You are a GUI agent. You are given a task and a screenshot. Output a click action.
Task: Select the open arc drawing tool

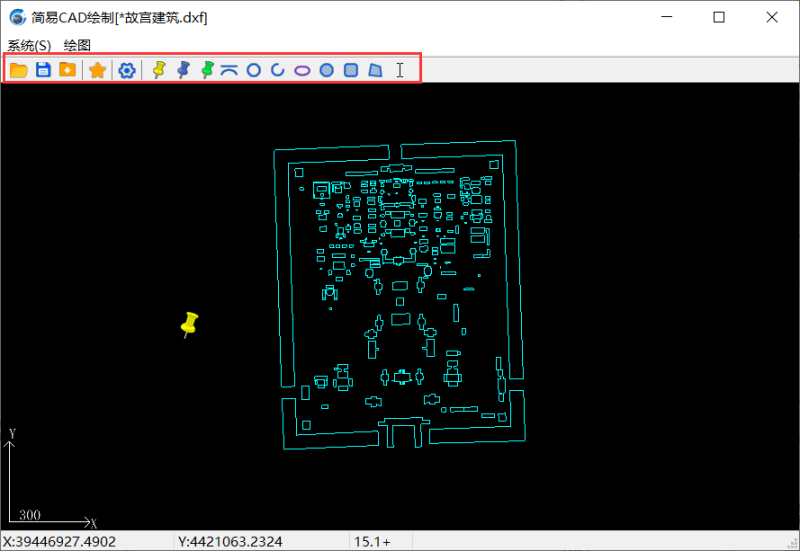click(x=278, y=70)
